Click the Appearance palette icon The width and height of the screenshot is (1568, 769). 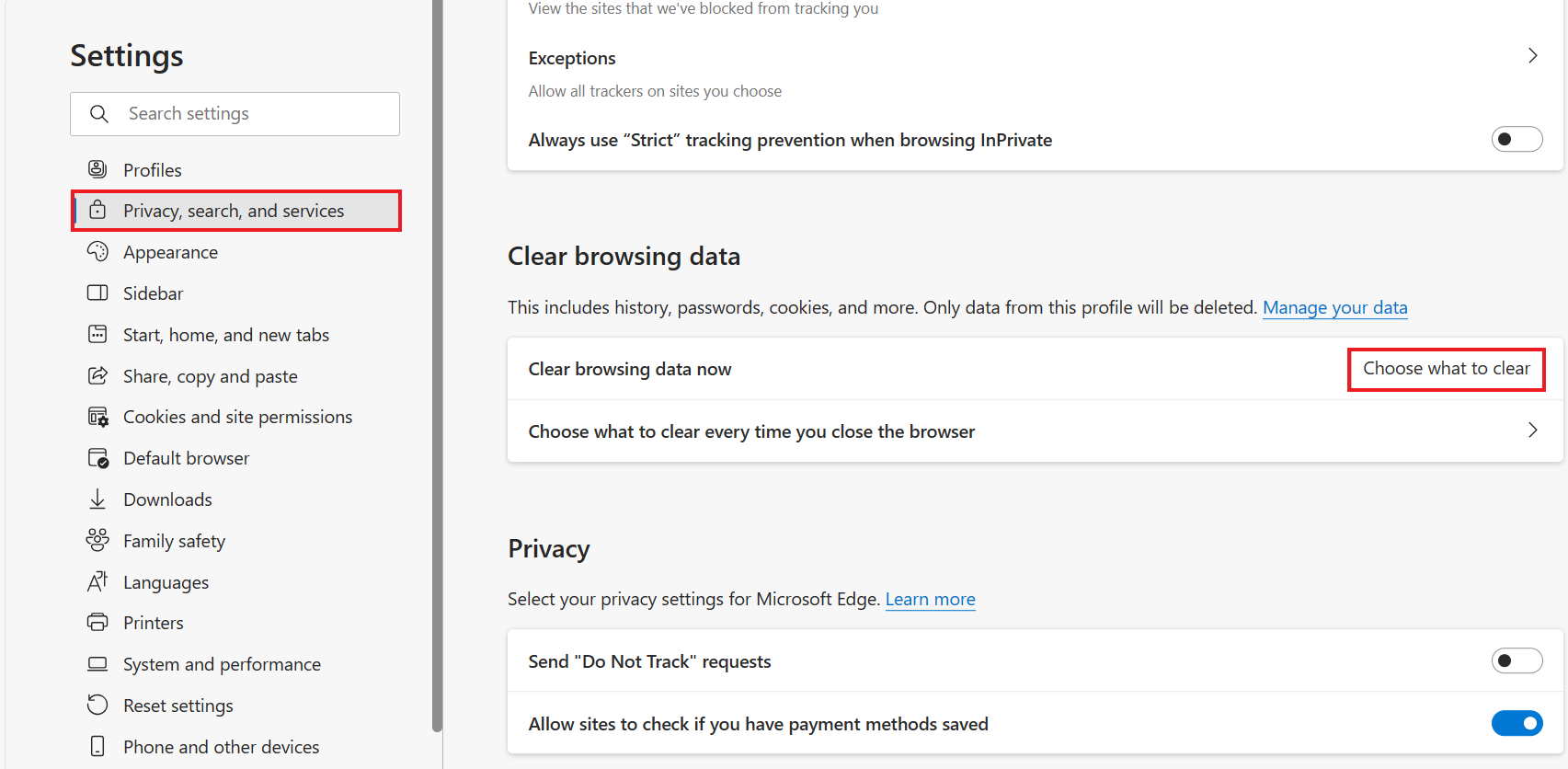pyautogui.click(x=97, y=251)
